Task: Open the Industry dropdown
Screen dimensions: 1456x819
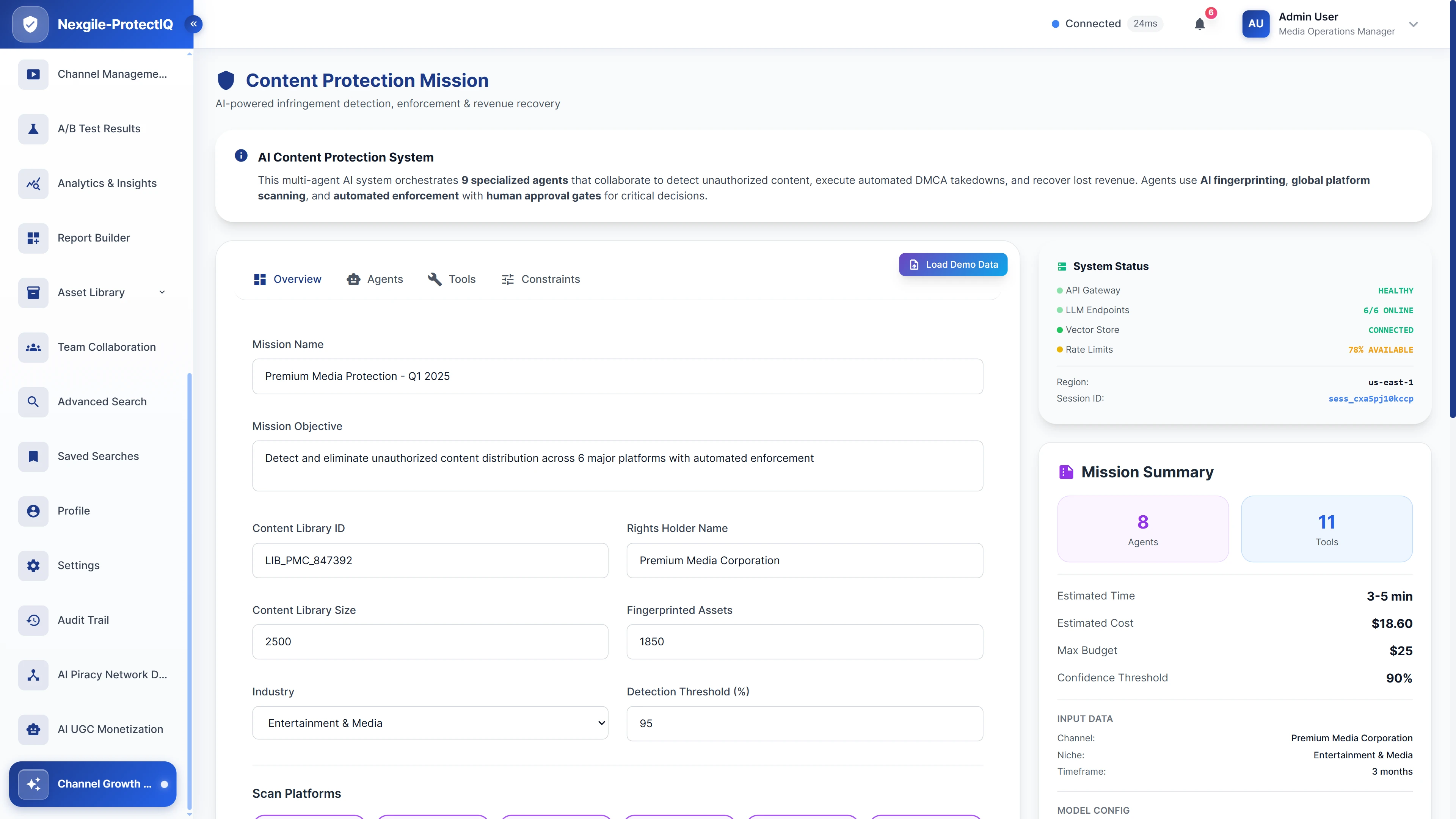Action: [430, 723]
